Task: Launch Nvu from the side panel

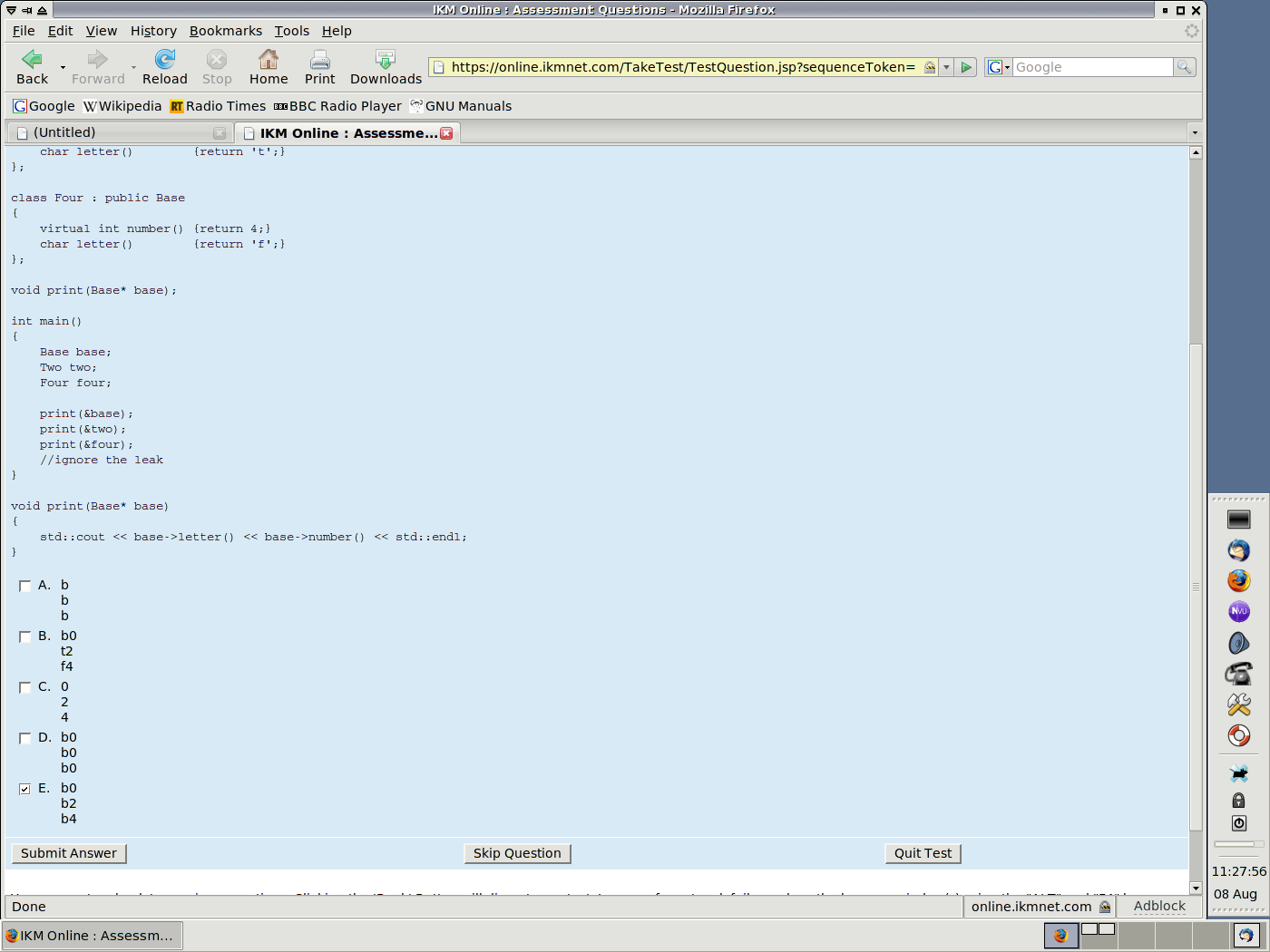Action: pos(1239,612)
